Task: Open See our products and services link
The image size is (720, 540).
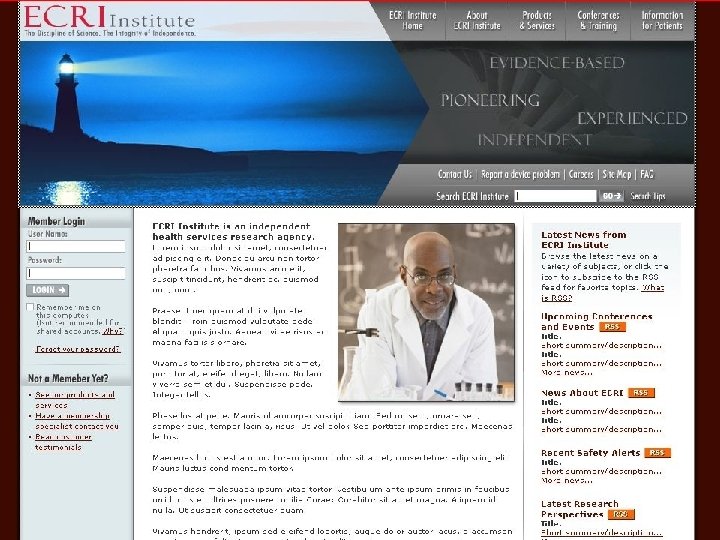Action: 75,400
